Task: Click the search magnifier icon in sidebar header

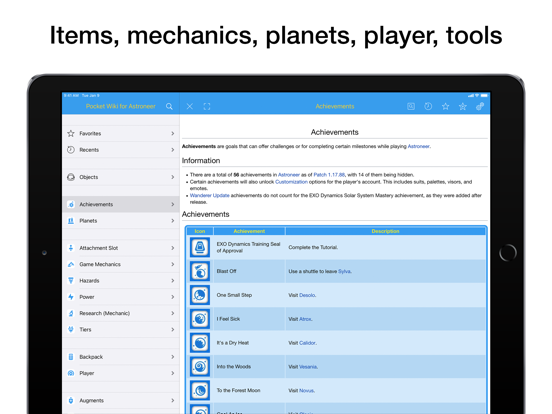Action: [169, 106]
